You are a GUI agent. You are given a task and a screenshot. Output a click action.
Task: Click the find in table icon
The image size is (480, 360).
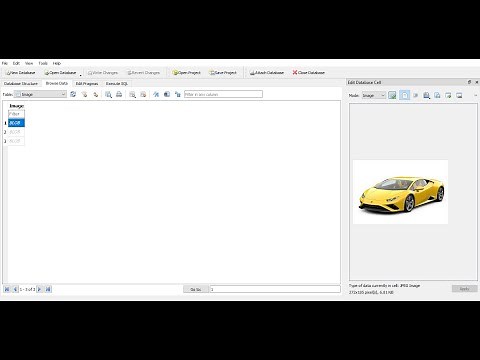point(108,95)
